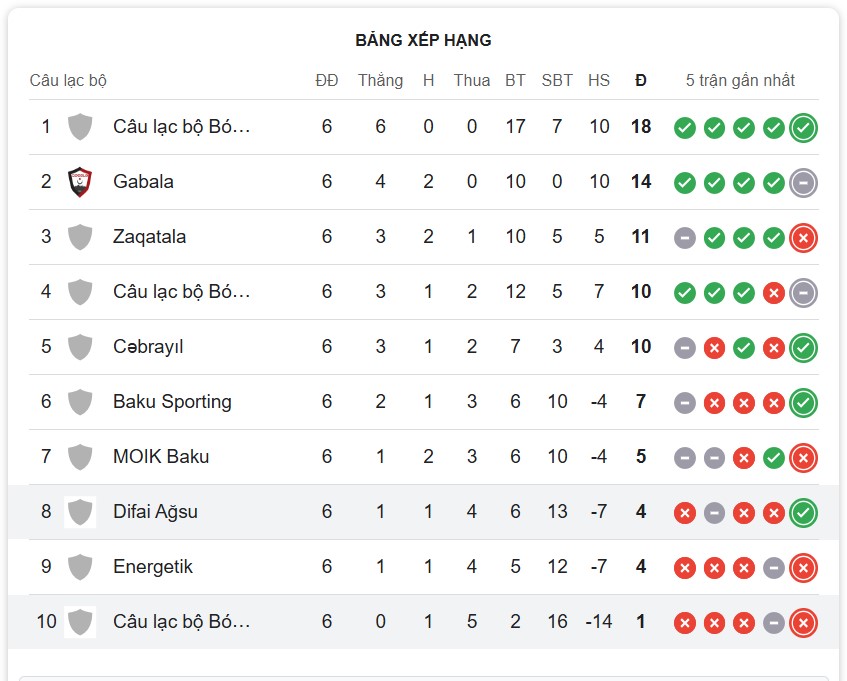Click the gray draw marker ending Gabala's form run
Screen dimensions: 847x681
(x=801, y=183)
